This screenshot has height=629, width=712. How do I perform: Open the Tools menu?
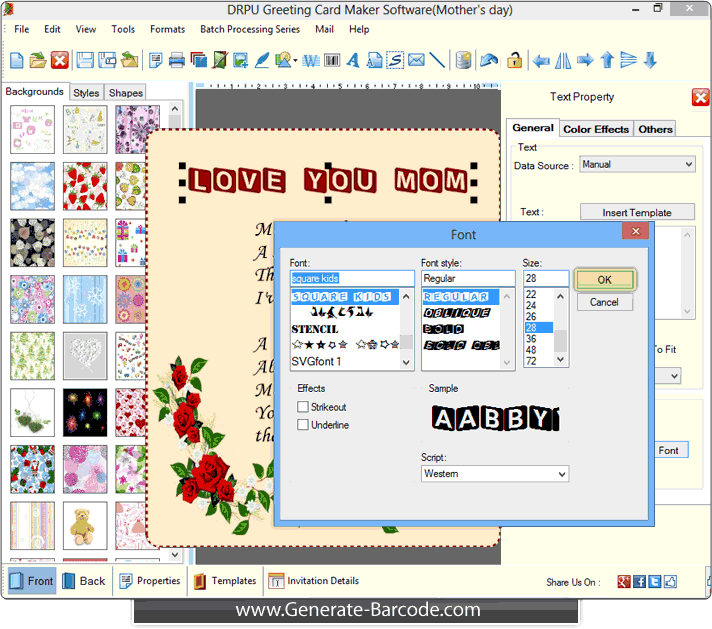point(123,29)
